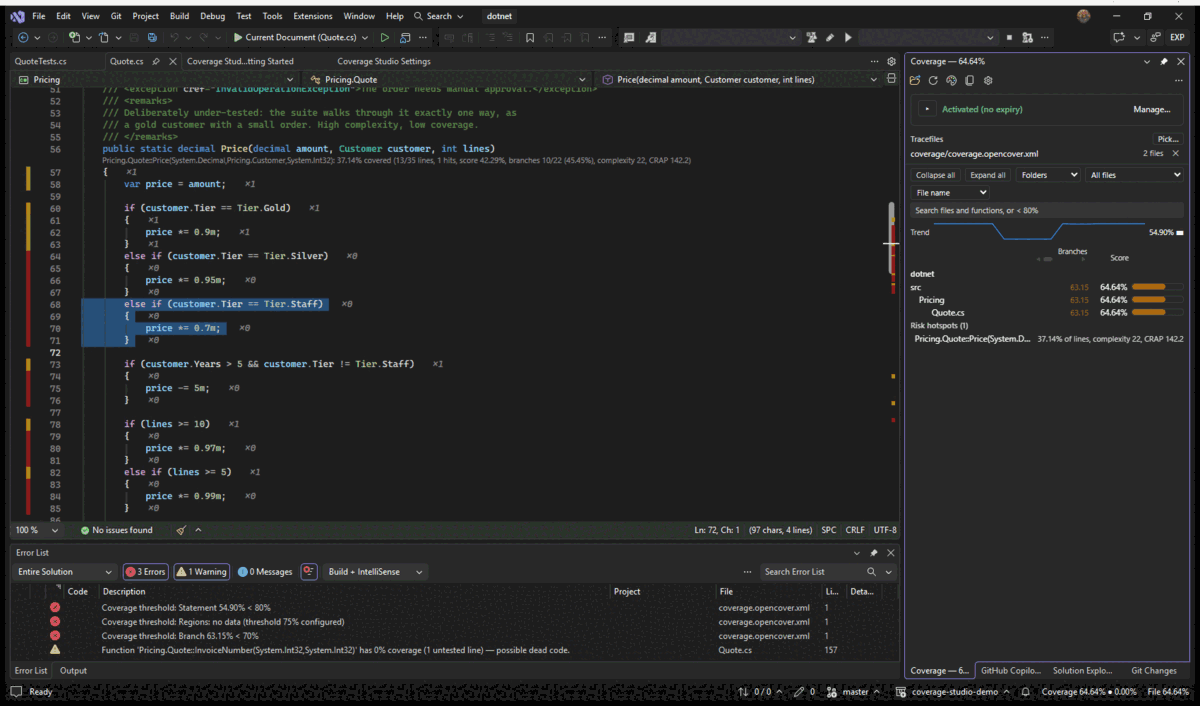Click the user account avatar
1200x706 pixels.
coord(1084,16)
